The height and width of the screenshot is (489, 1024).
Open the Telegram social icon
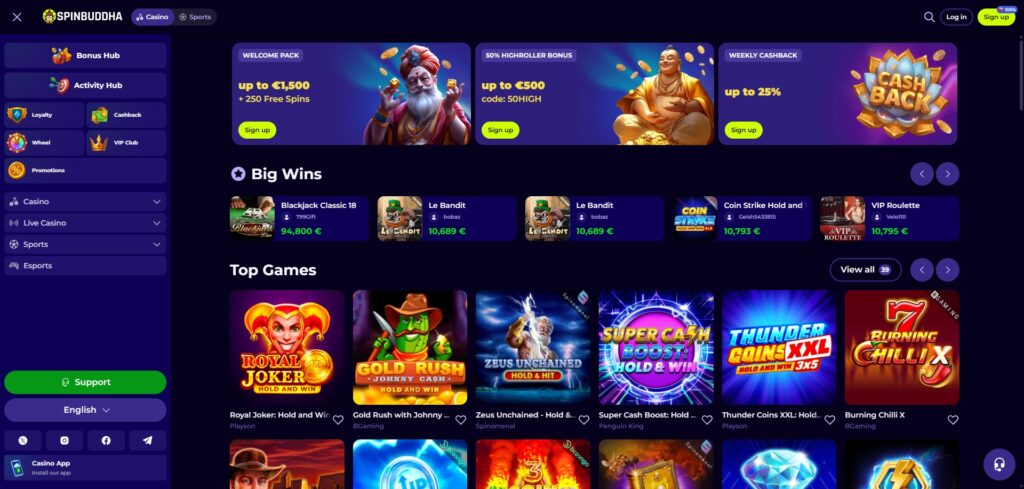point(148,441)
